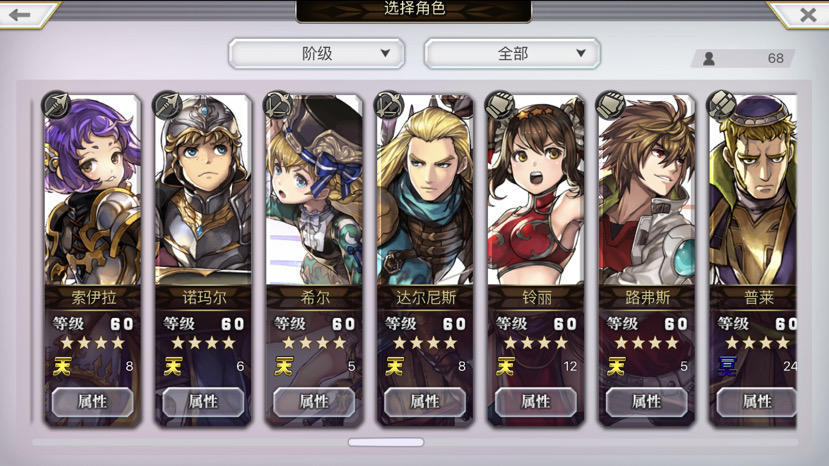Click the bow class icon on 索伊拉's card
This screenshot has height=466, width=829.
pos(56,104)
